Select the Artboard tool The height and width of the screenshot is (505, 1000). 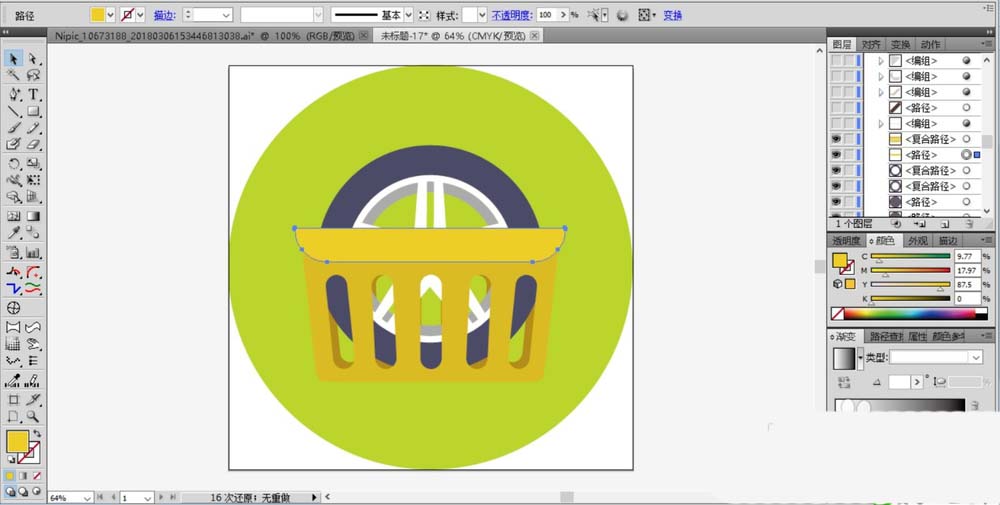13,400
